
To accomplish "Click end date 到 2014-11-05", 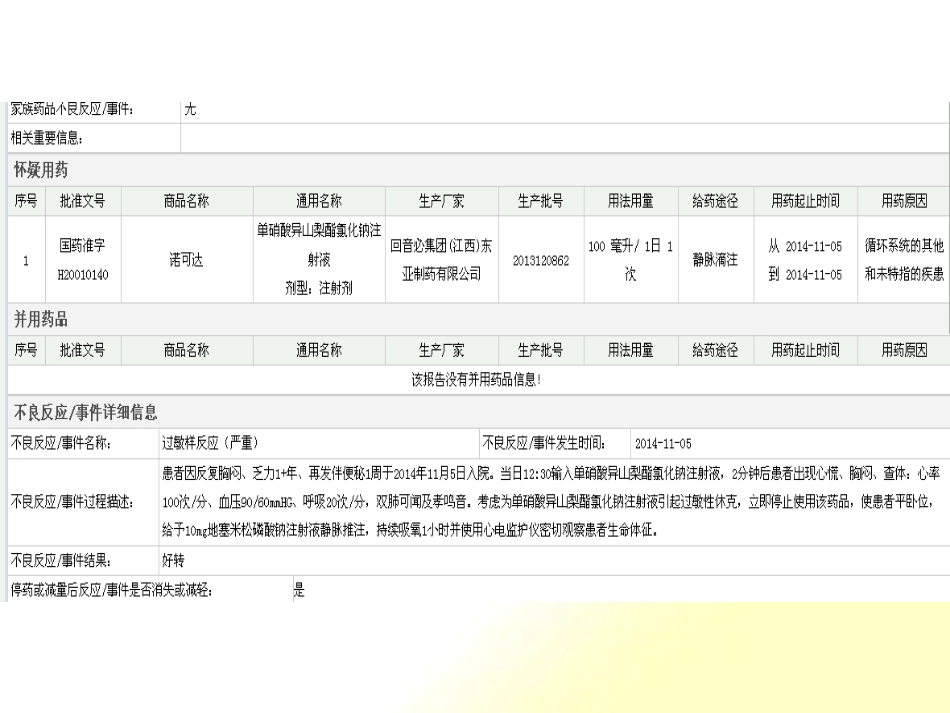I will pyautogui.click(x=805, y=275).
